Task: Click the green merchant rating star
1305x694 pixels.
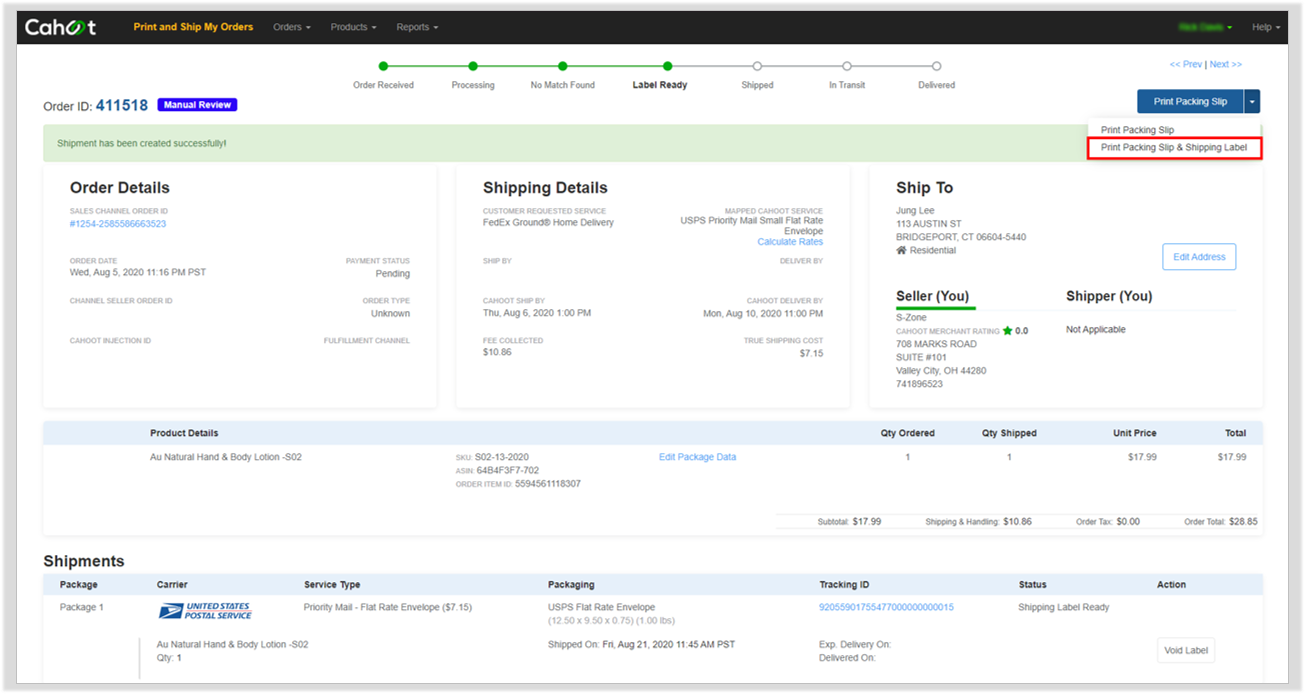Action: (x=1007, y=331)
